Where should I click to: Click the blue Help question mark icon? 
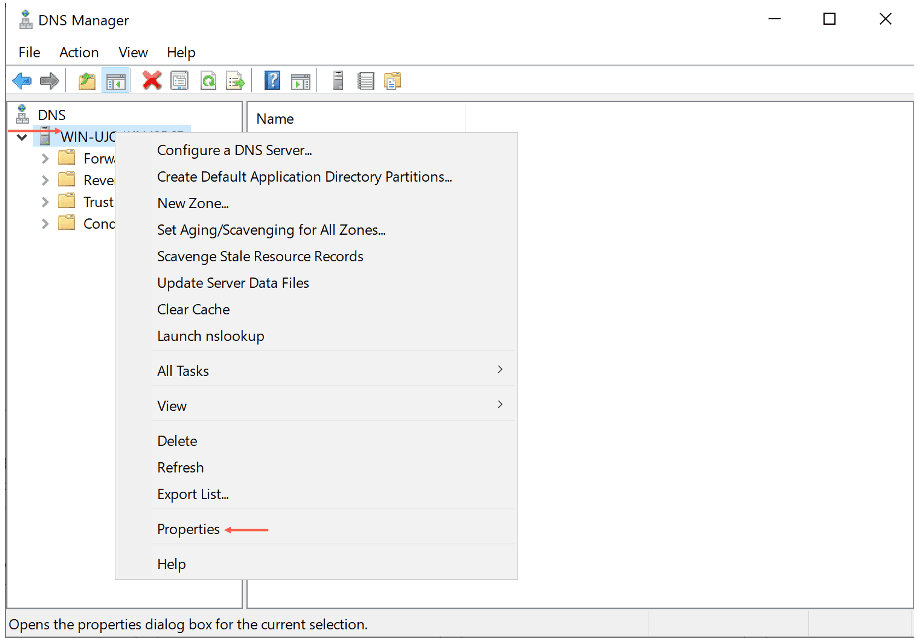click(272, 81)
